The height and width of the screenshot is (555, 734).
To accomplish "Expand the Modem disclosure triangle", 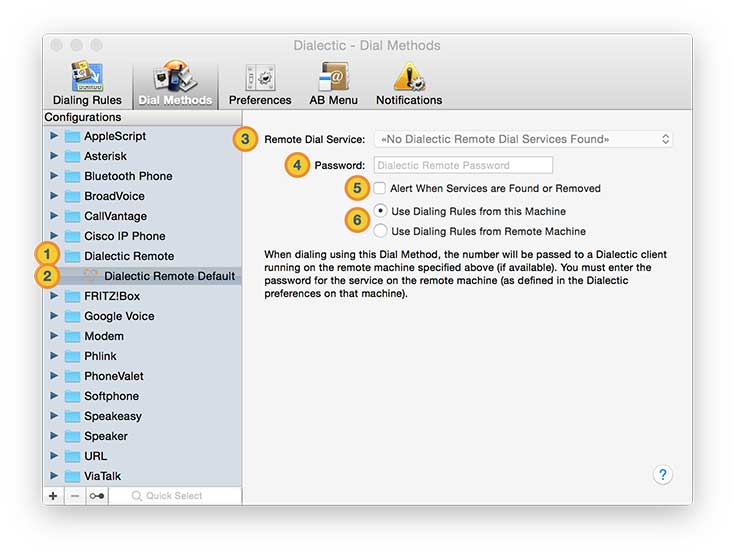I will pos(54,336).
